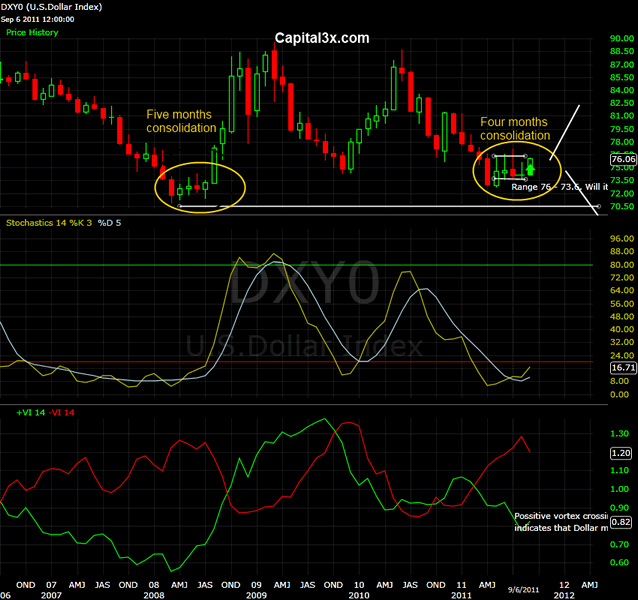Click the 48.00 stochastic axis label
The image size is (638, 600).
tap(622, 316)
